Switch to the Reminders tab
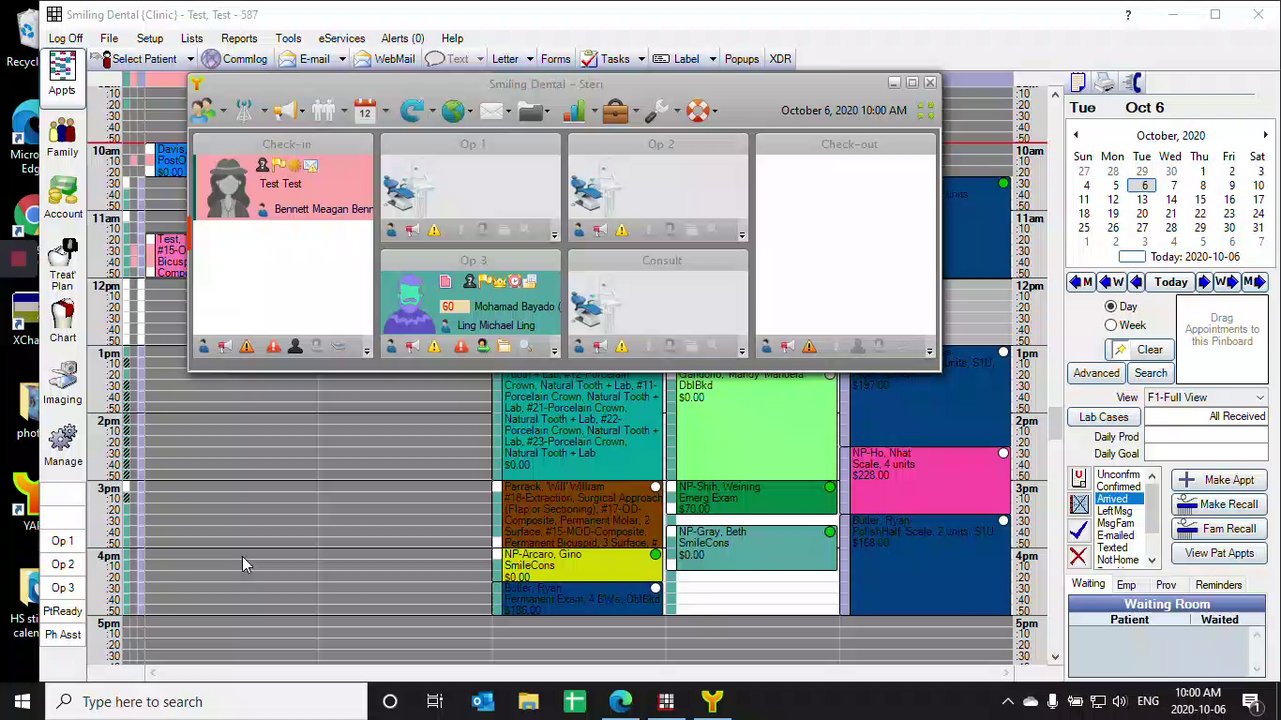The width and height of the screenshot is (1281, 720). [x=1218, y=585]
